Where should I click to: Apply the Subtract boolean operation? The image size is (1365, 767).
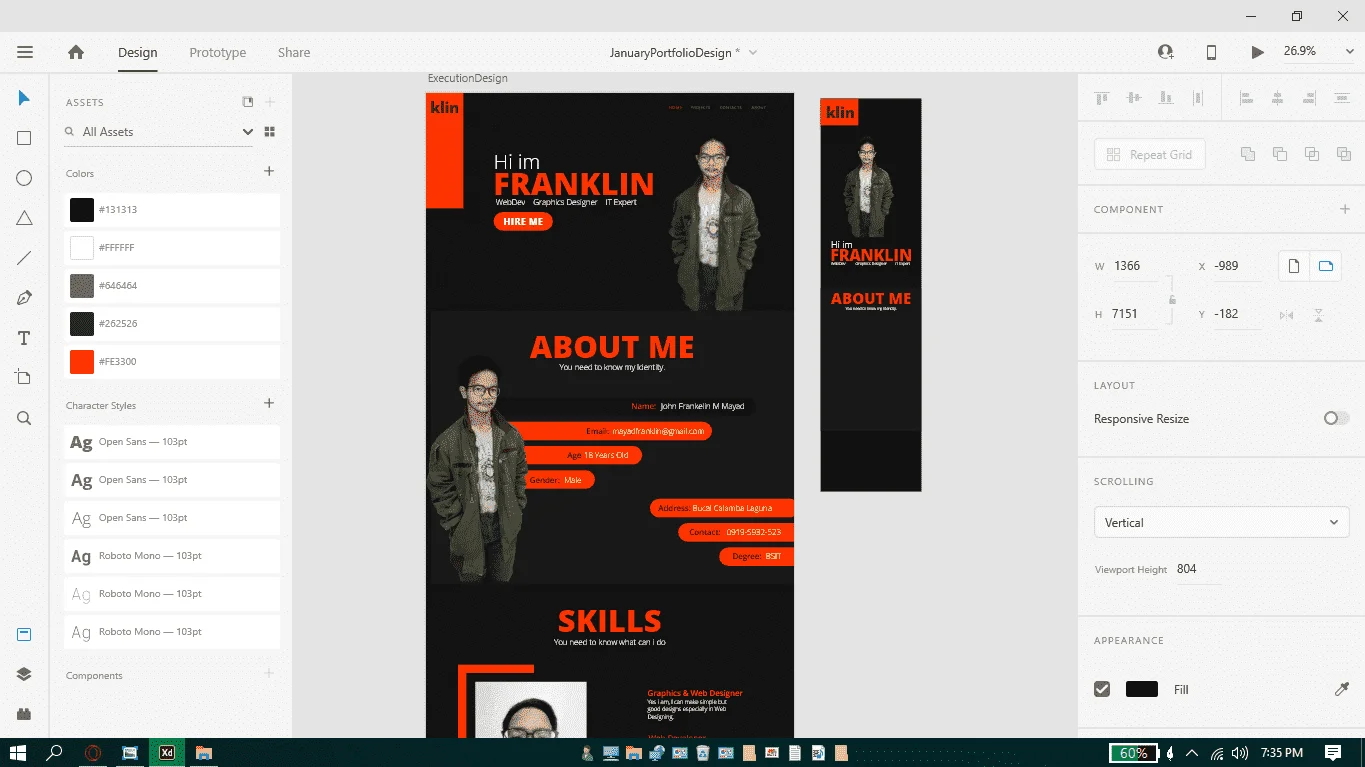click(1280, 154)
